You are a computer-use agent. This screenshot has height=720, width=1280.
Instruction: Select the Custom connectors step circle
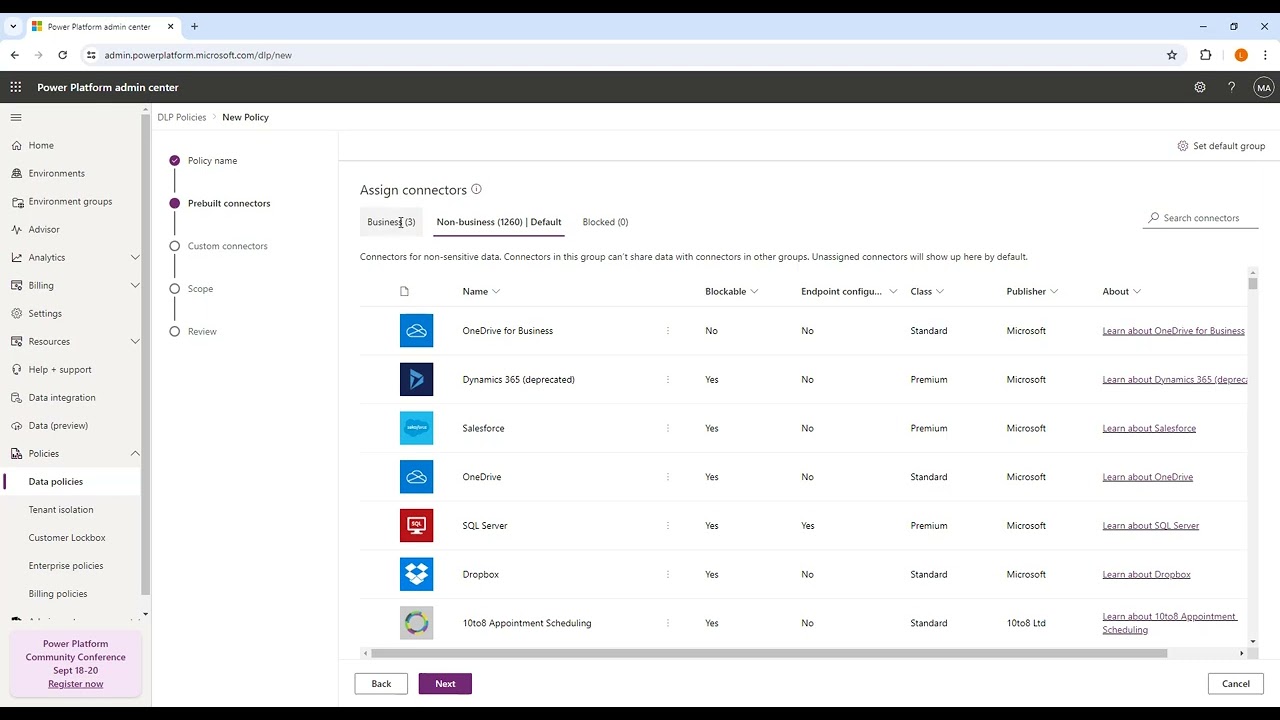pyautogui.click(x=175, y=246)
